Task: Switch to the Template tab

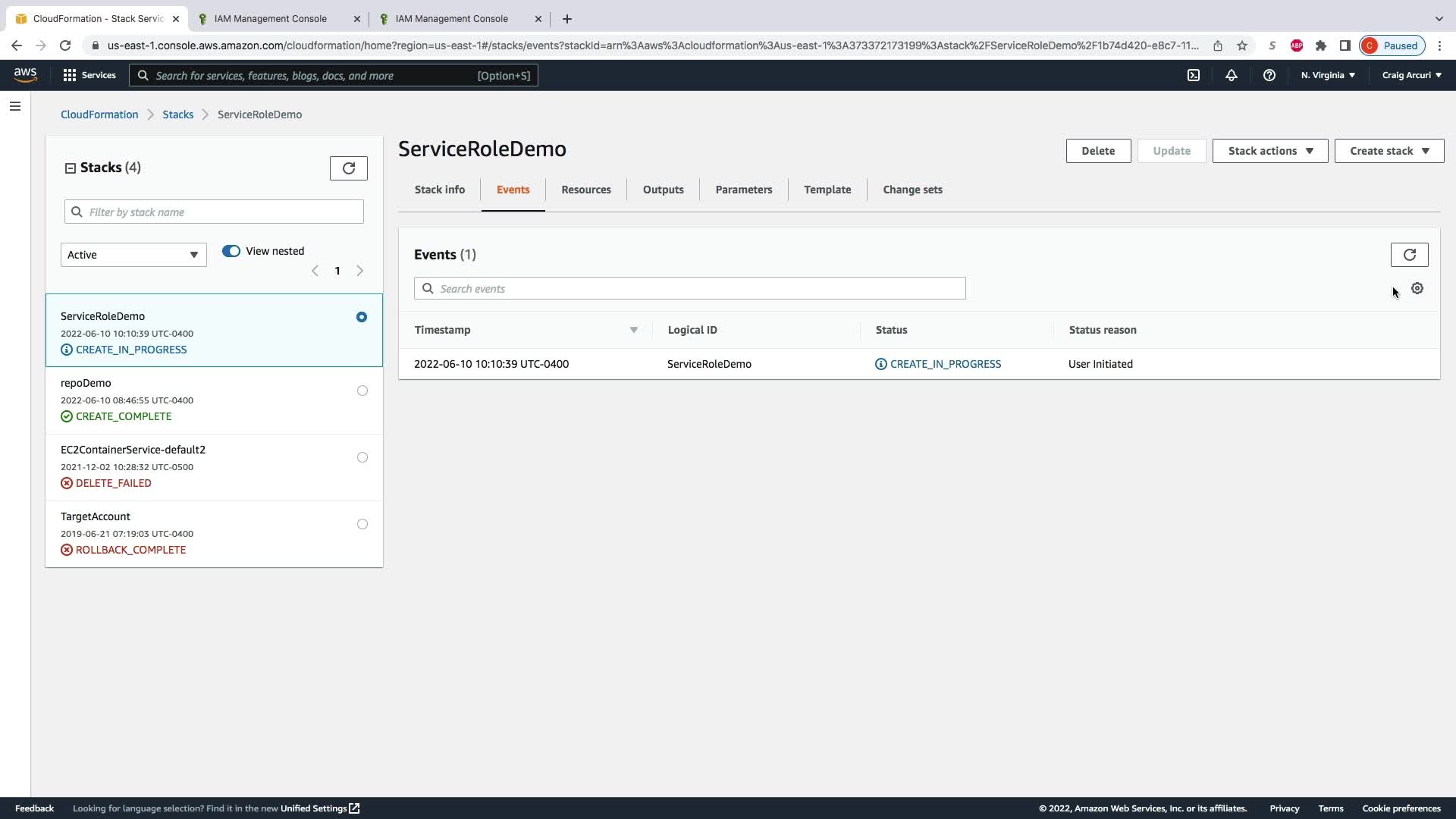Action: pyautogui.click(x=827, y=190)
